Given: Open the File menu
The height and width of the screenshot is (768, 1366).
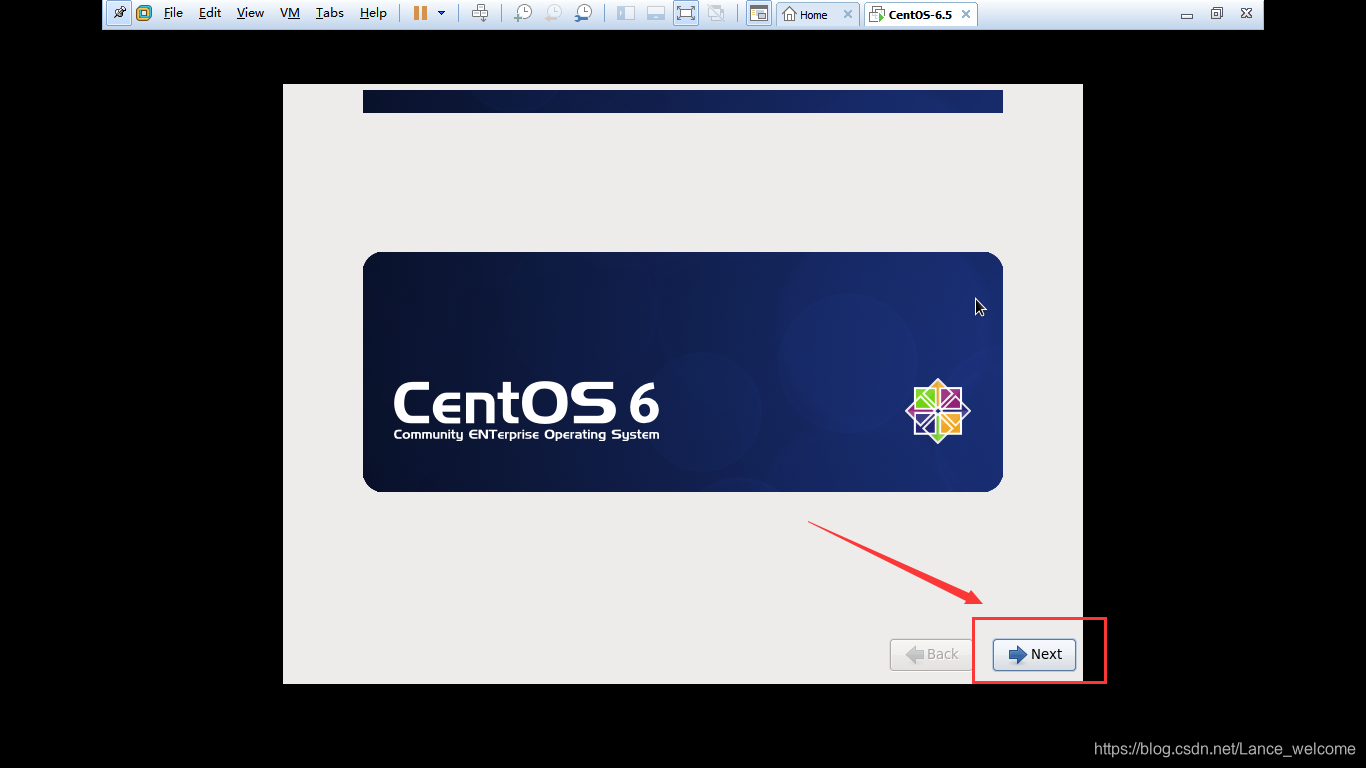Looking at the screenshot, I should [x=173, y=14].
